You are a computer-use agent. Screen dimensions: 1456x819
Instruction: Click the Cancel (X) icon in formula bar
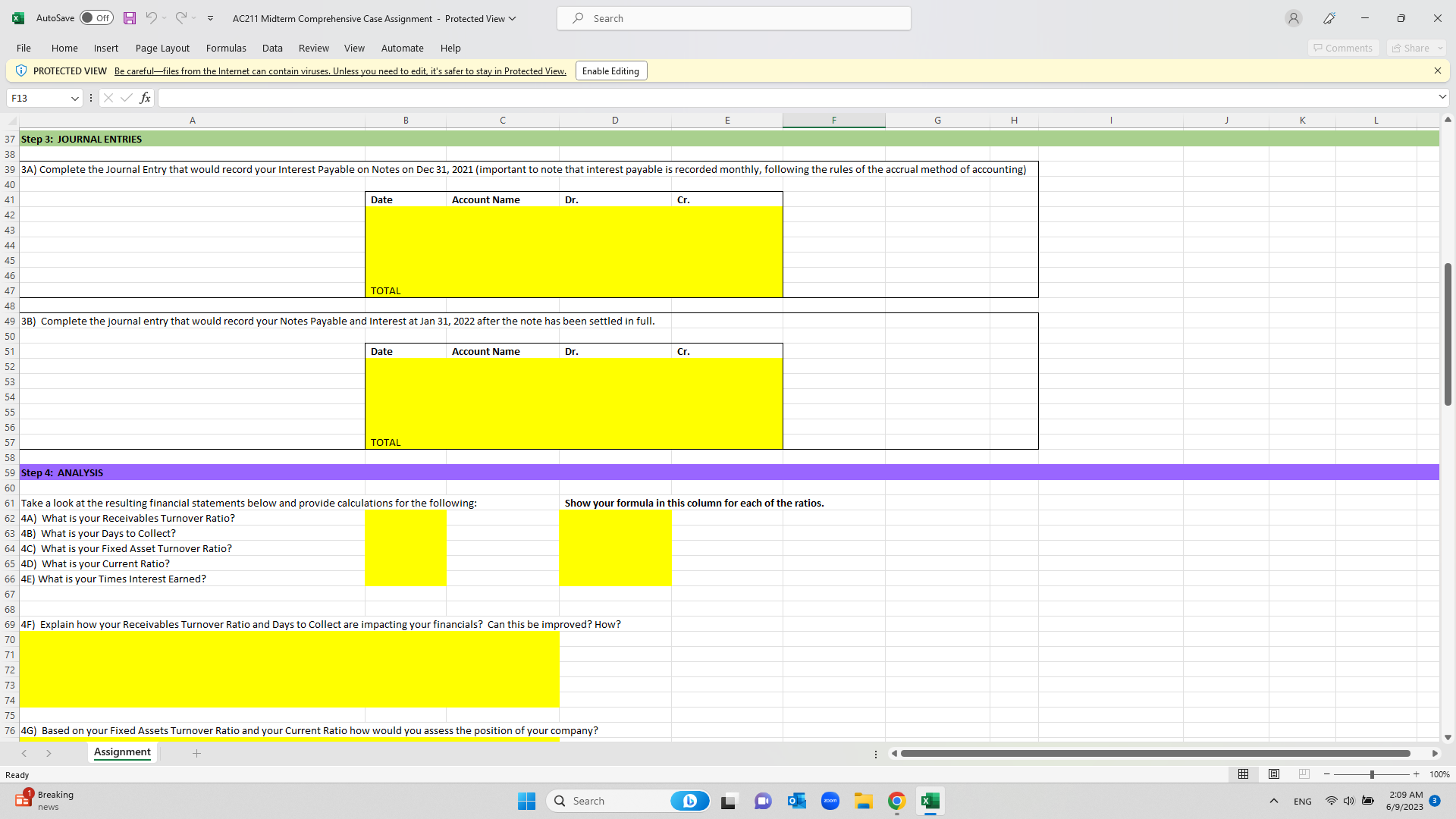[108, 98]
